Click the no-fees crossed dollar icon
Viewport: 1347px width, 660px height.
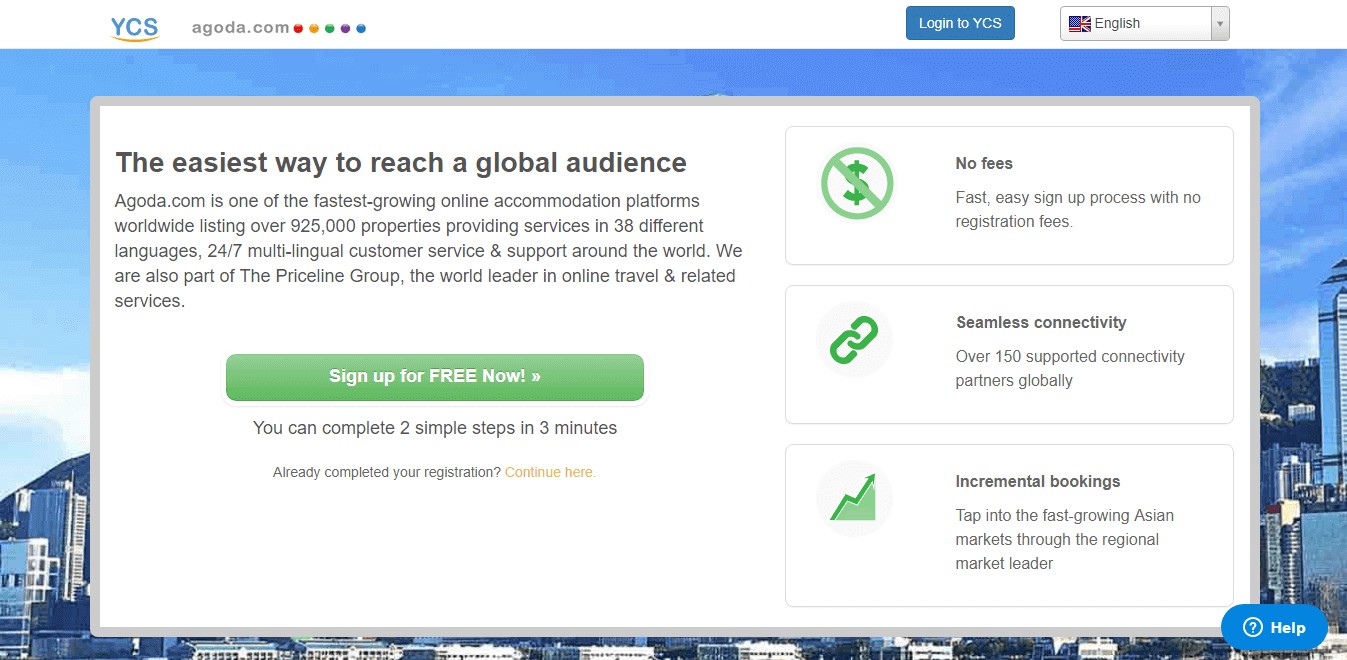tap(856, 183)
